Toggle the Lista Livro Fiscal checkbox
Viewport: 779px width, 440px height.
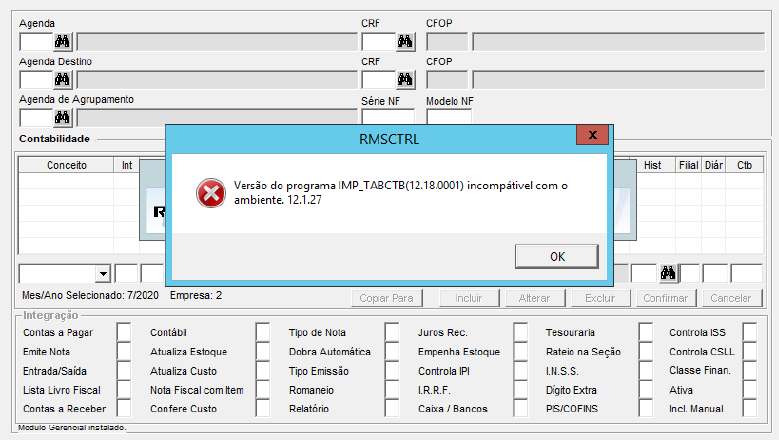pyautogui.click(x=124, y=390)
